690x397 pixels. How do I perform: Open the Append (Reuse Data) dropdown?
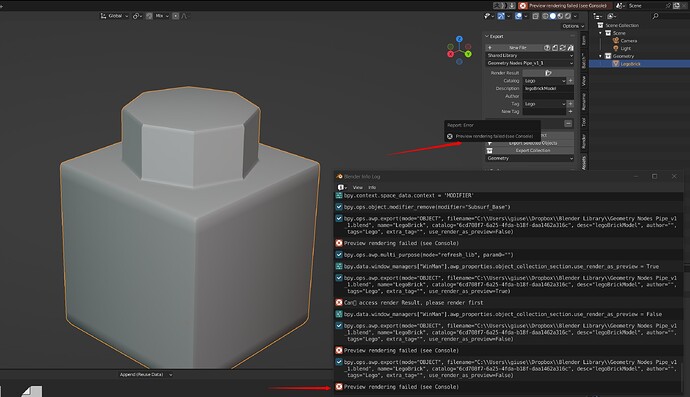[146, 375]
